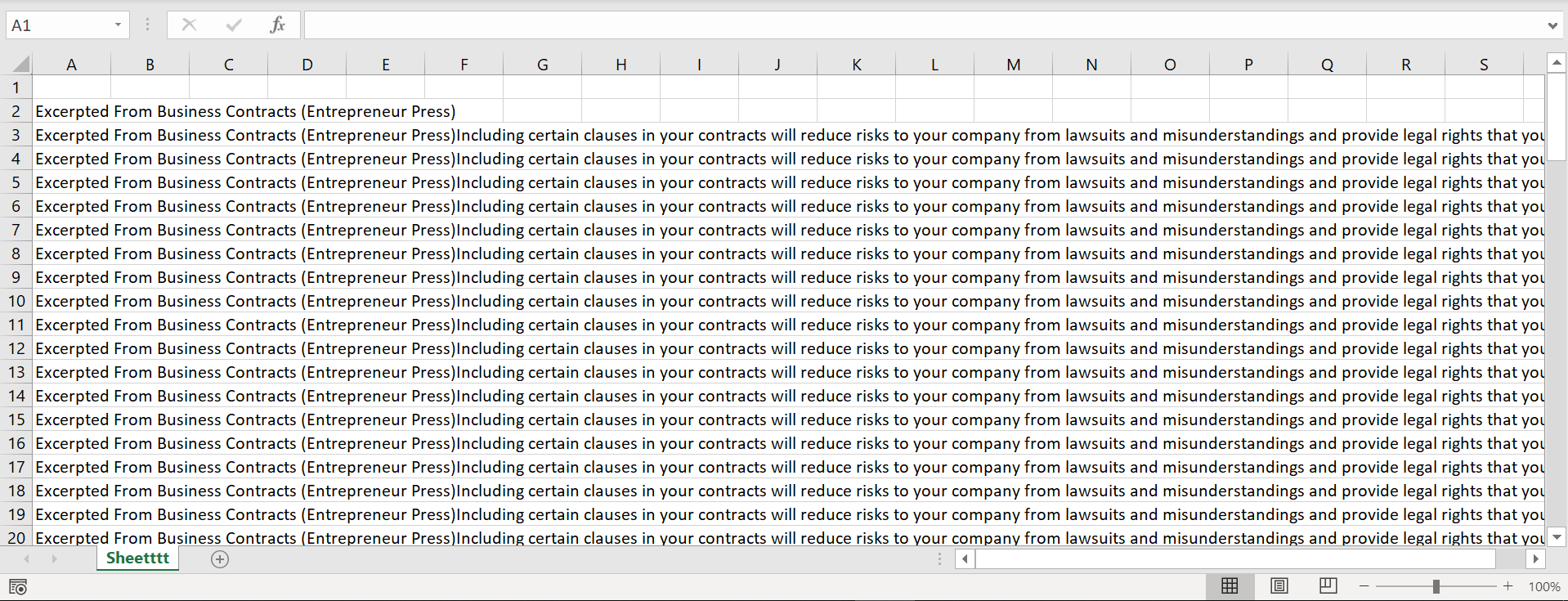The width and height of the screenshot is (1568, 601).
Task: Click the Insert Function fx icon
Action: (277, 25)
